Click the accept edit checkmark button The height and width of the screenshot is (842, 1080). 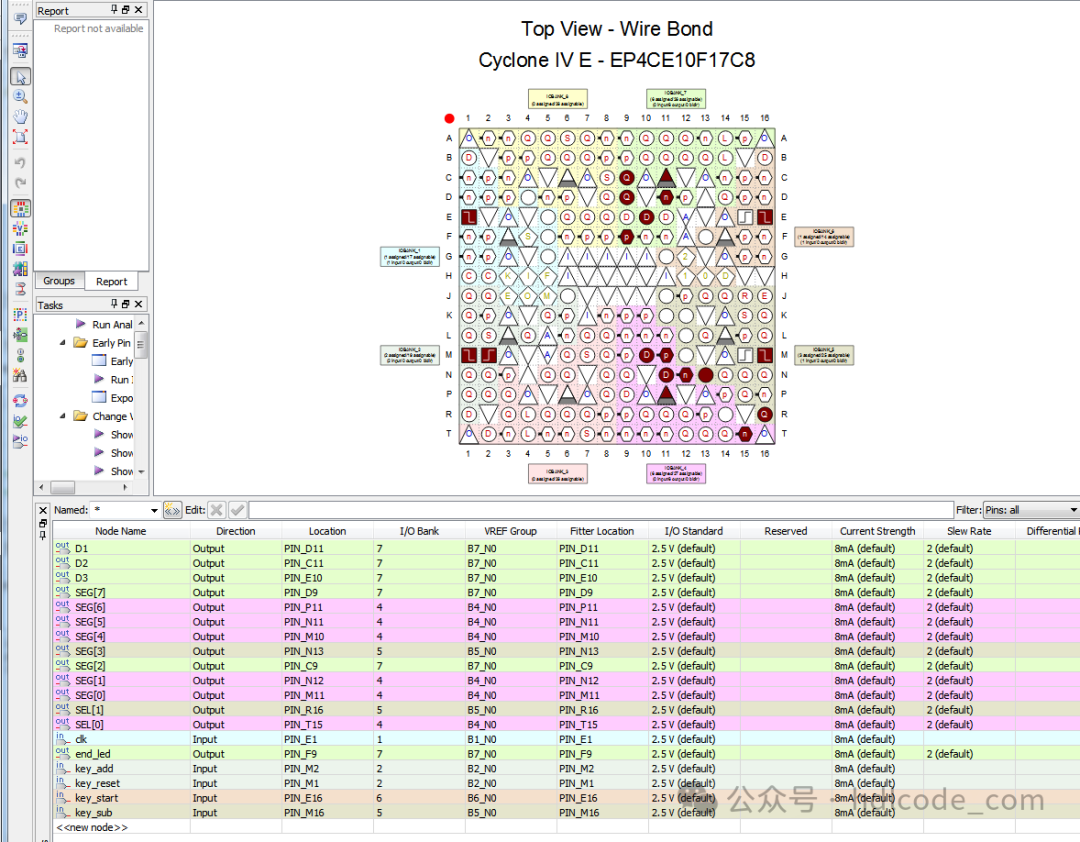238,510
